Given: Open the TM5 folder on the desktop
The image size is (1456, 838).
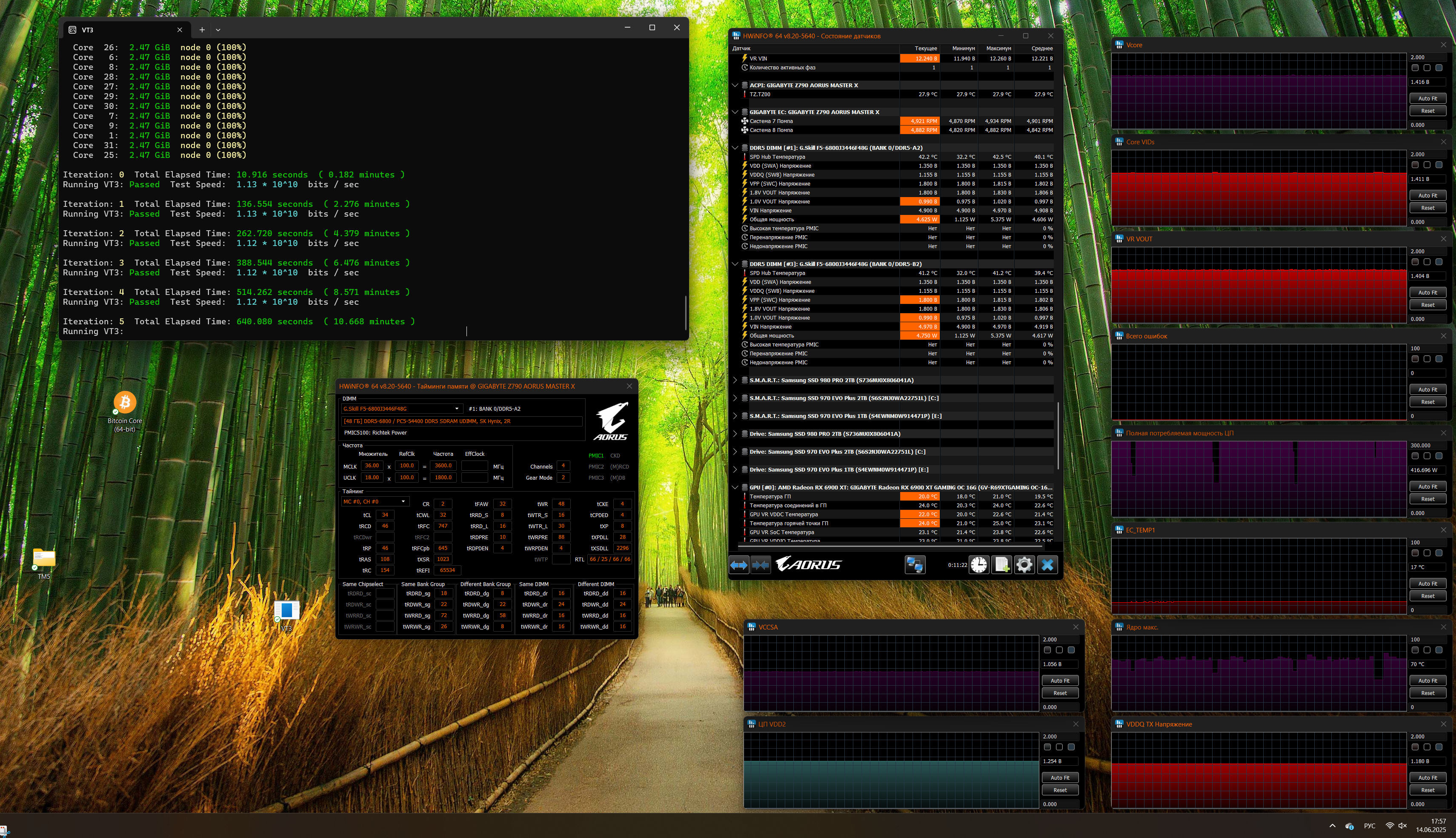Looking at the screenshot, I should click(x=44, y=558).
